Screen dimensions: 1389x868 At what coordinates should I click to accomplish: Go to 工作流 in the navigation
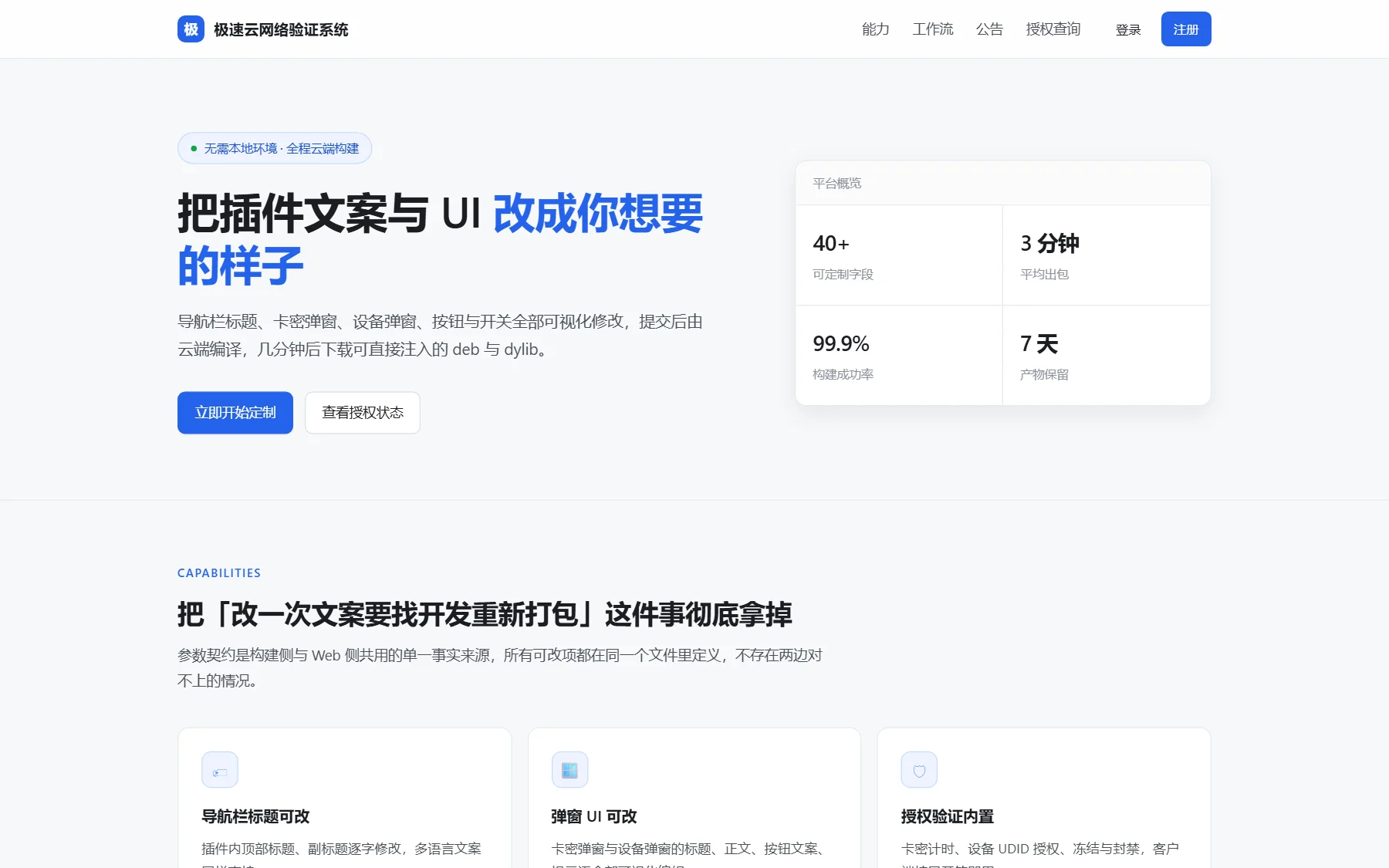933,29
